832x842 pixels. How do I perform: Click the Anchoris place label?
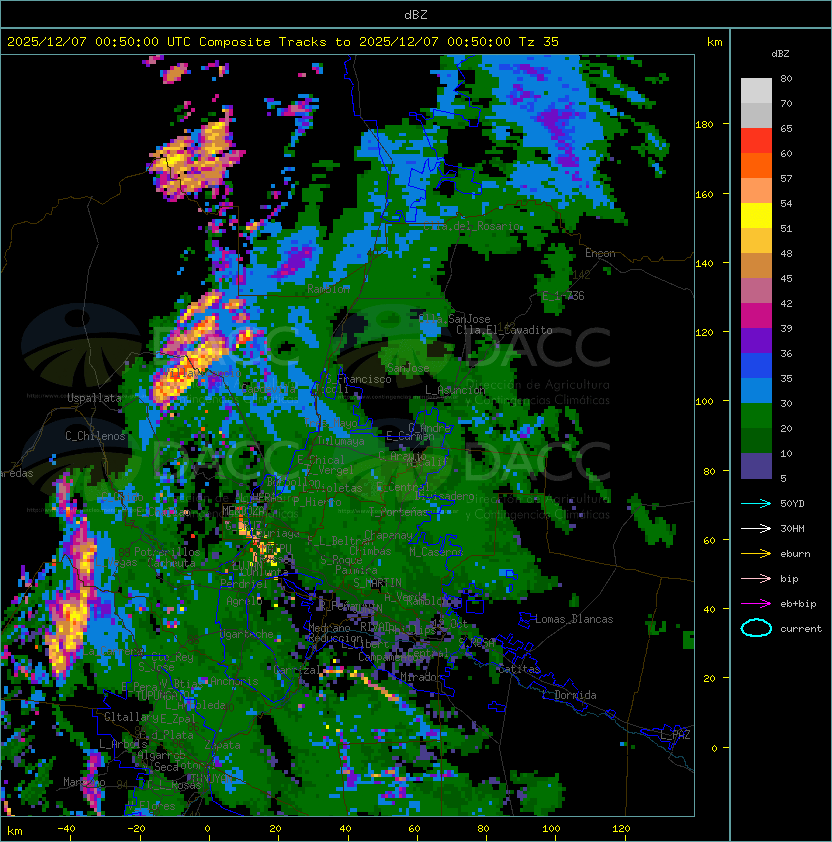pos(234,681)
